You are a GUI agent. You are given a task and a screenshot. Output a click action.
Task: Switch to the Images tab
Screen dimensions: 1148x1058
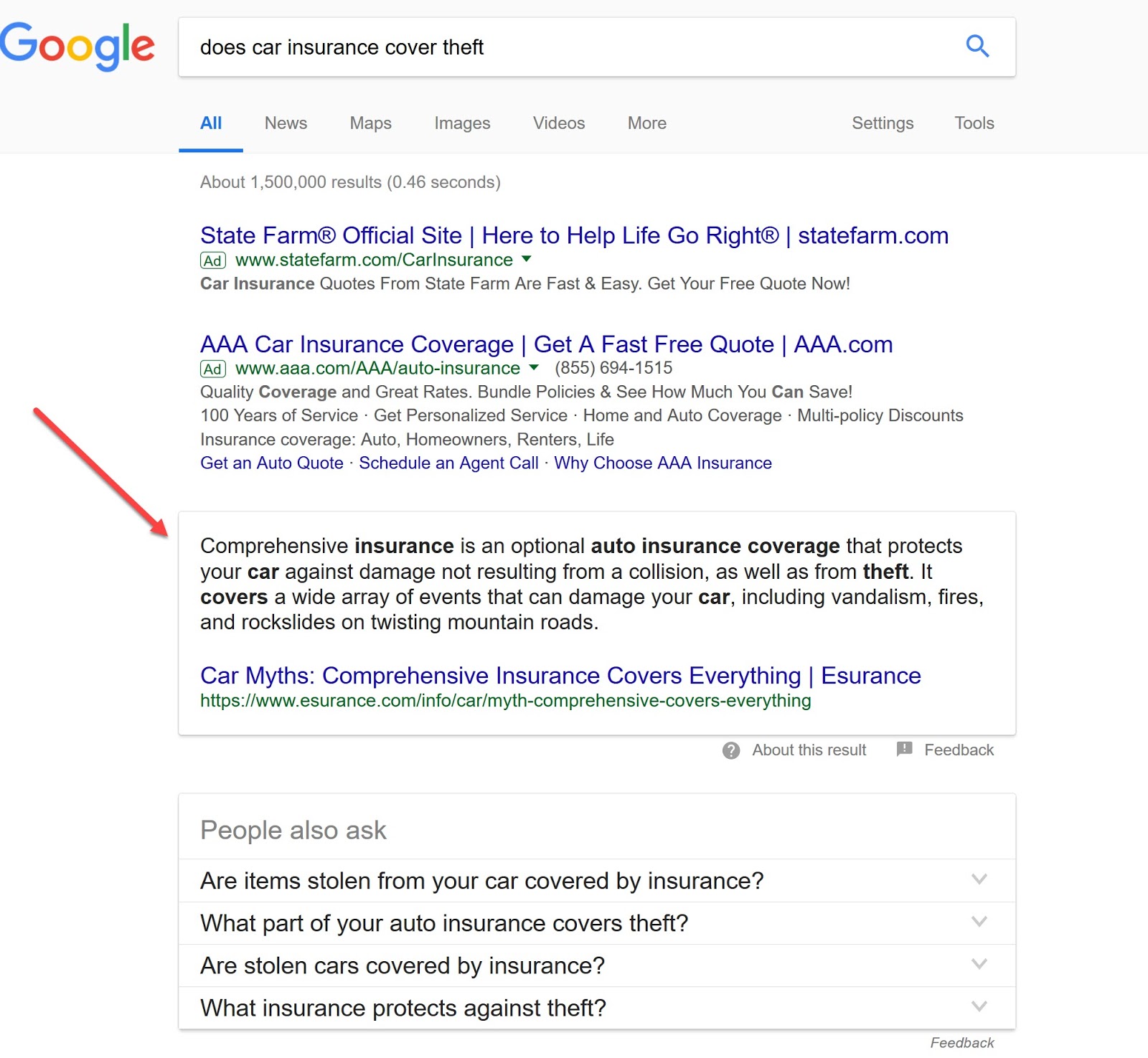[x=462, y=123]
